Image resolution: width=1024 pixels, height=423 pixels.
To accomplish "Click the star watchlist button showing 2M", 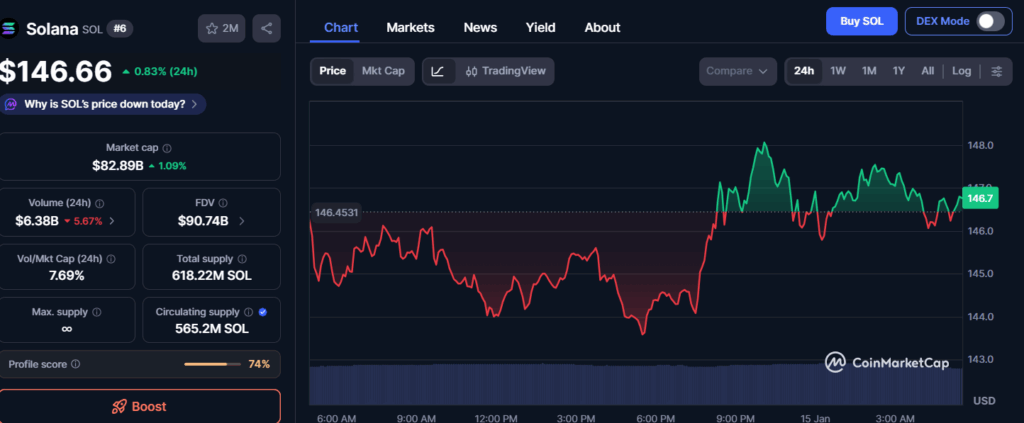I will pos(221,29).
